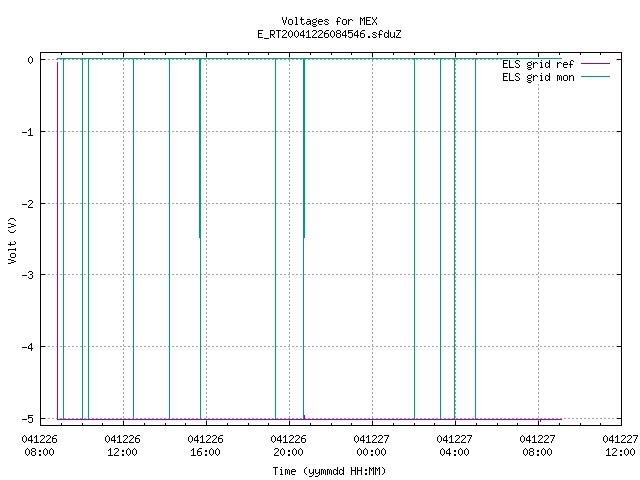Click the x-axis label 041226 12:00
640x480 pixels.
(x=122, y=446)
